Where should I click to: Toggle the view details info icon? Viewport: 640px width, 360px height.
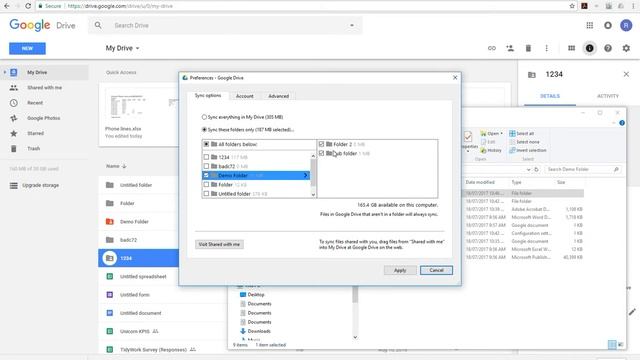click(589, 48)
